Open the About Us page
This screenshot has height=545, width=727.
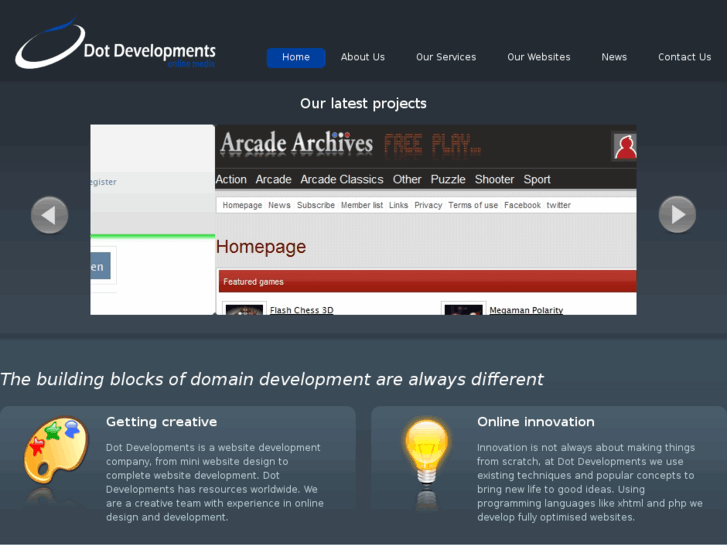click(363, 57)
